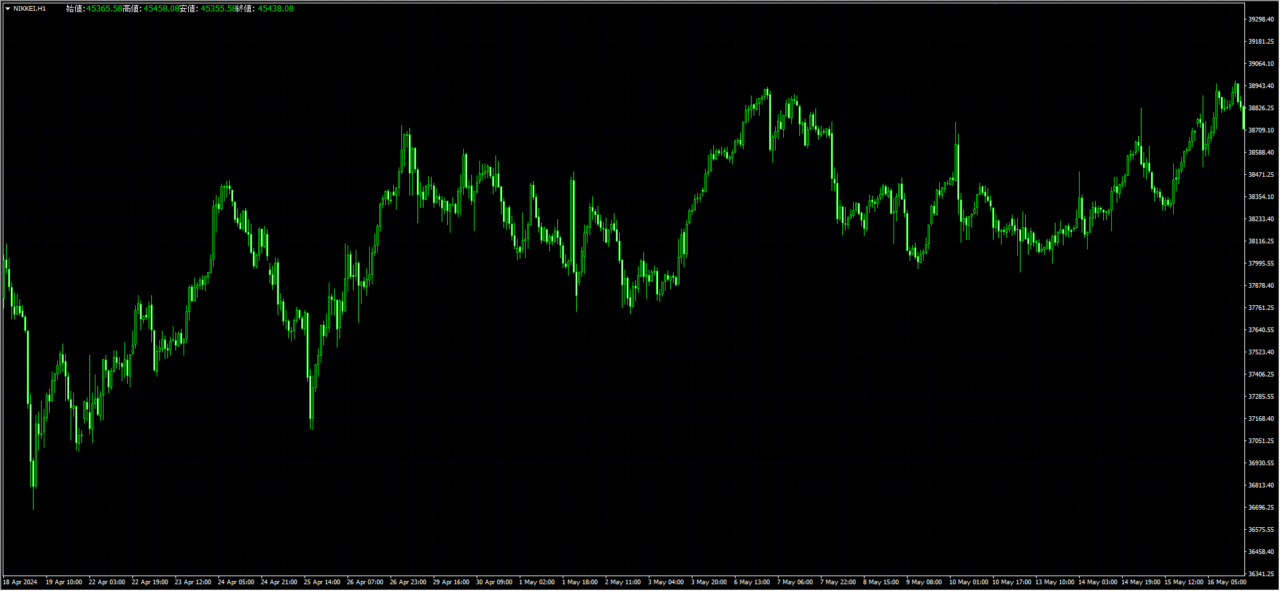Click the 18 Apr 2024 date label
The height and width of the screenshot is (591, 1280).
tap(20, 581)
